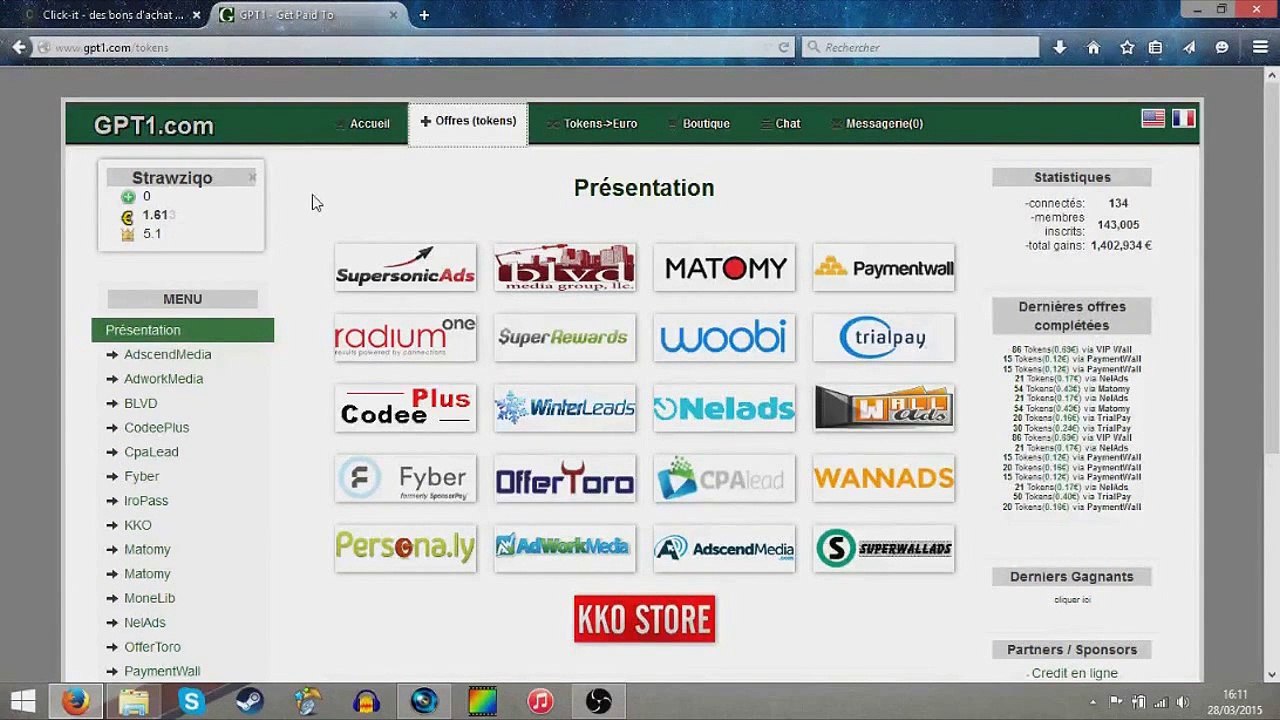
Task: Open the SuperRewards logo tile
Action: (x=565, y=337)
